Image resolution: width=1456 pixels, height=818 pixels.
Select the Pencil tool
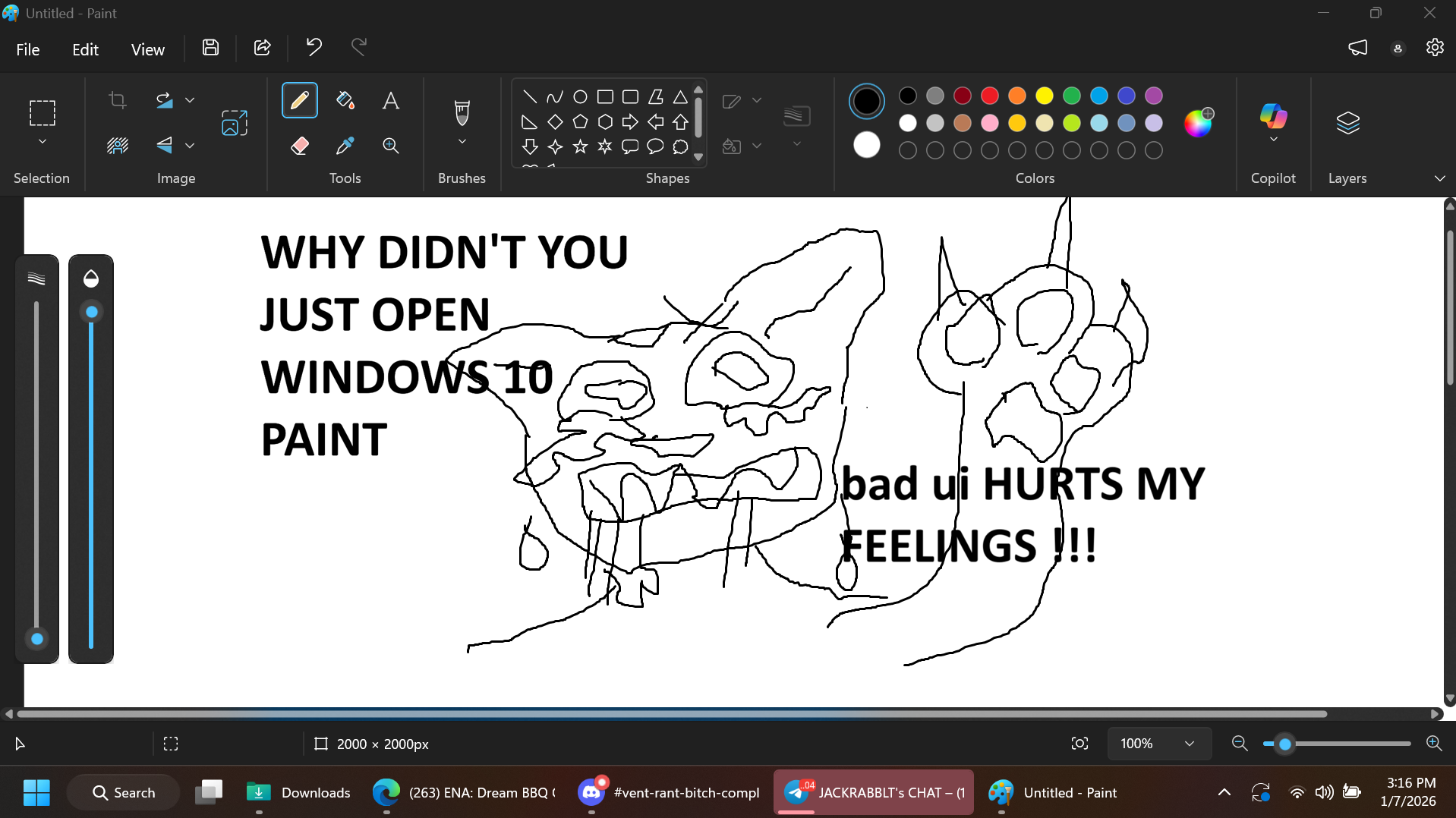(299, 100)
